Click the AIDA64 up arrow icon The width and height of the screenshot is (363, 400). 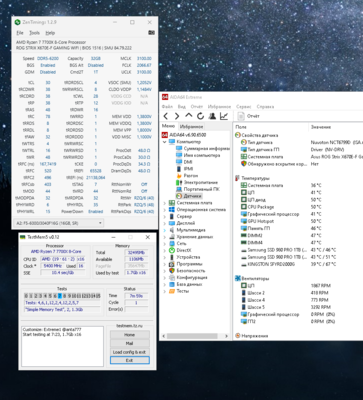(189, 116)
